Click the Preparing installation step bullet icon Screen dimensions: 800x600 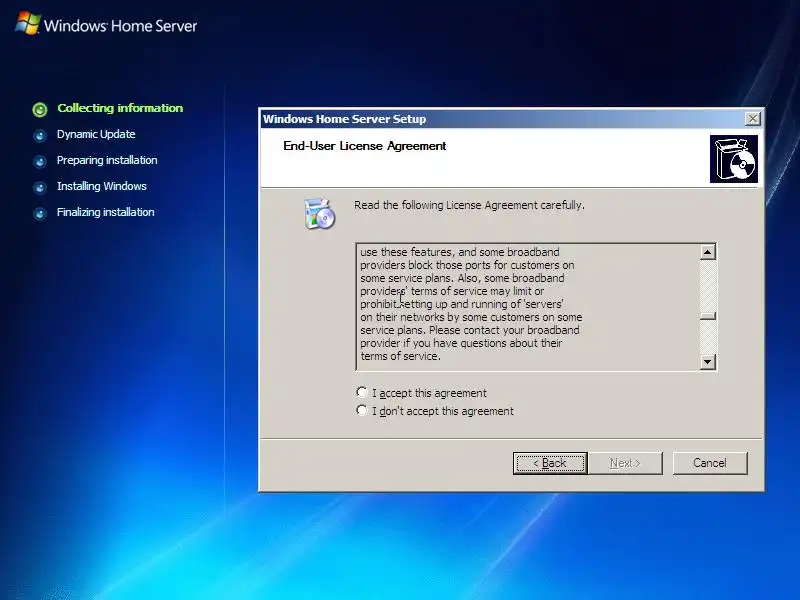click(x=40, y=161)
